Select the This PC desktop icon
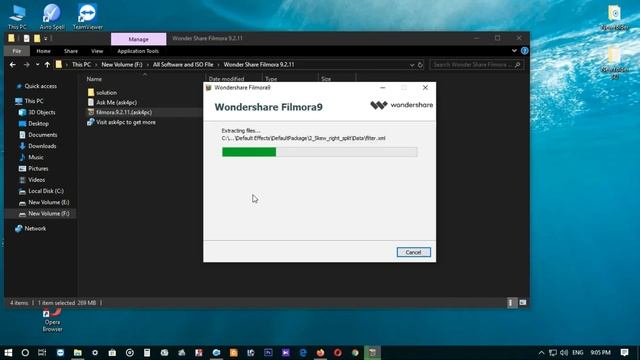The image size is (640, 360). point(17,16)
